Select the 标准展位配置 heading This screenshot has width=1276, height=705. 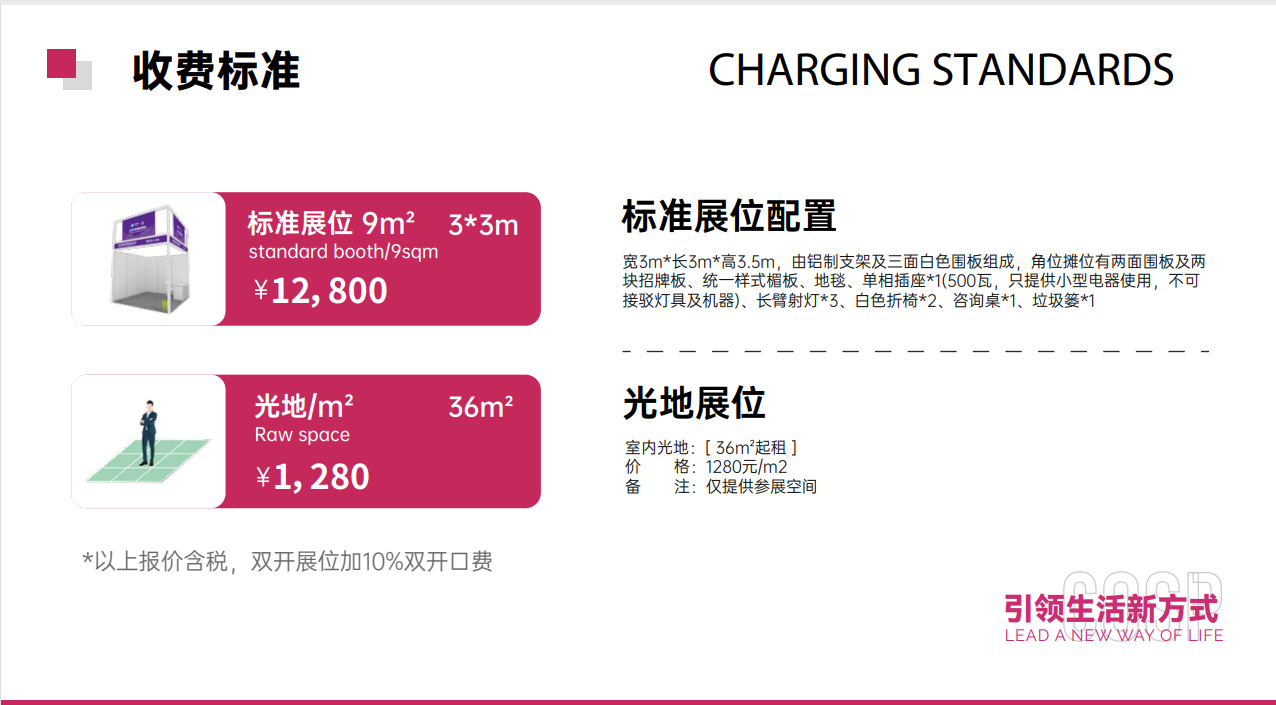pos(729,216)
